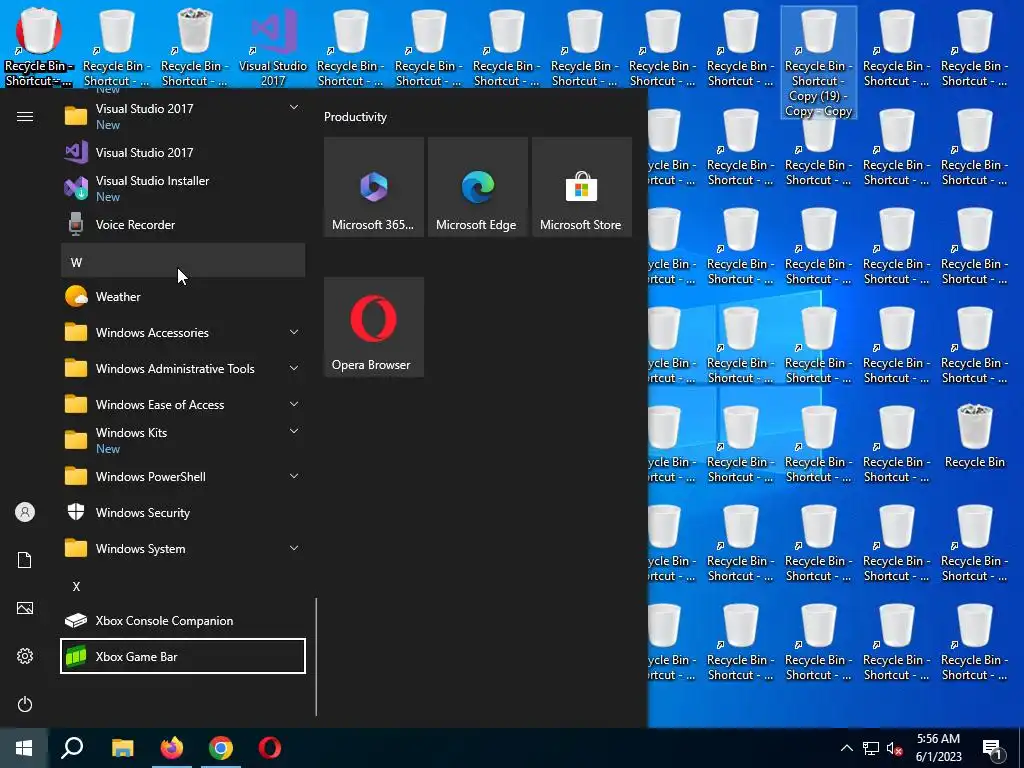Launch Visual Studio Installer
The image size is (1024, 768).
[183, 188]
